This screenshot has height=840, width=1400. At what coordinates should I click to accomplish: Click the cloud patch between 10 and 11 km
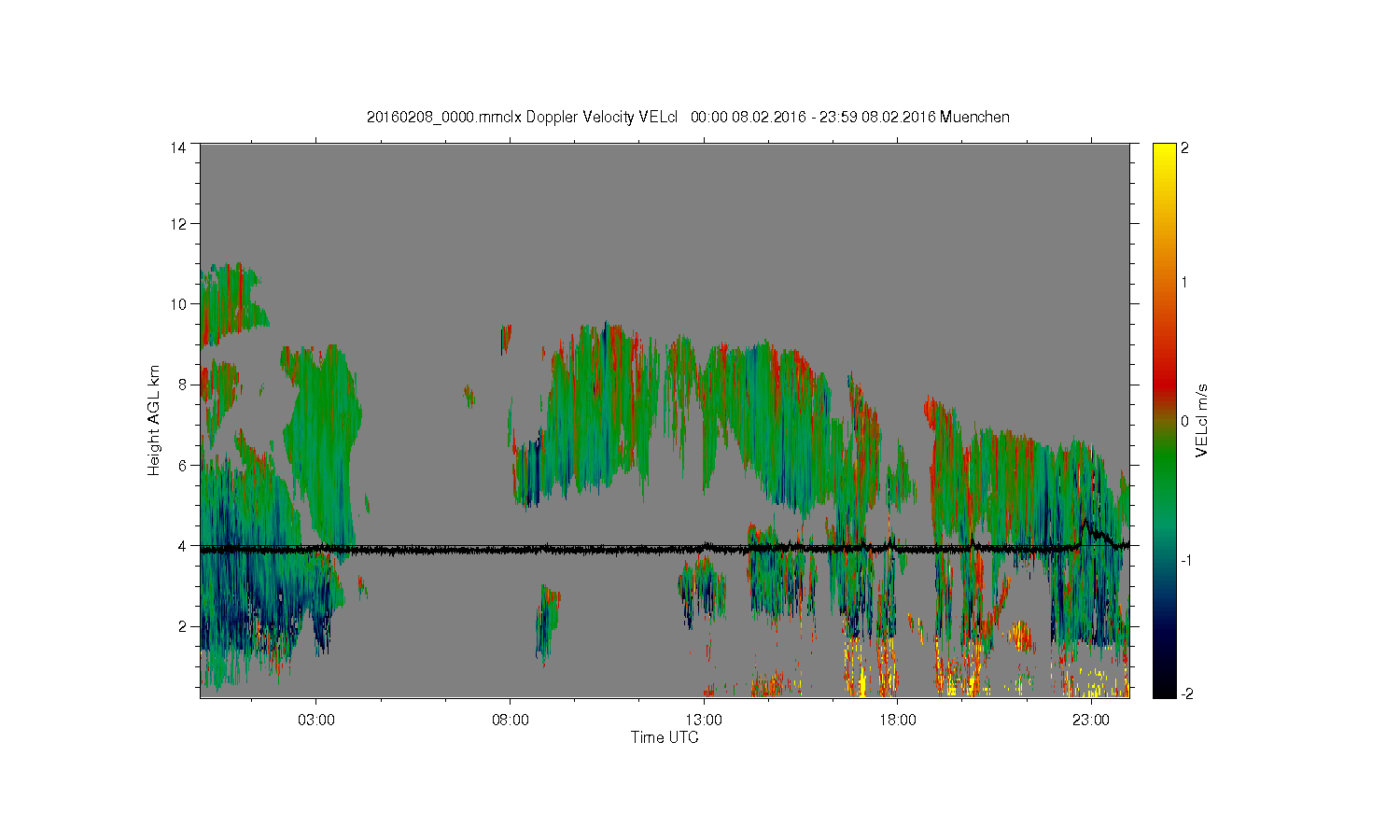231,303
